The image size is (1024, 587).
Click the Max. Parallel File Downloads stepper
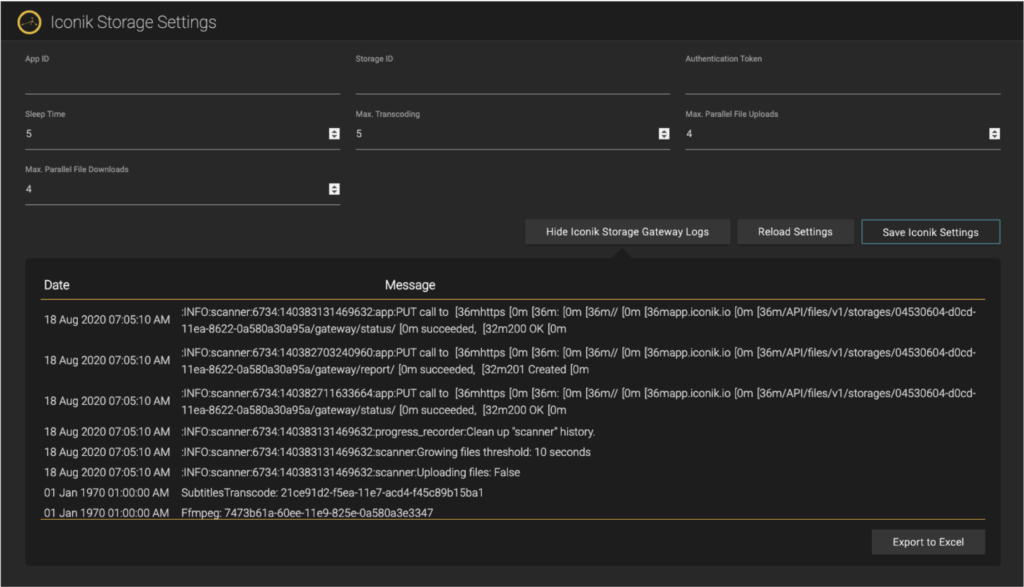pos(334,189)
